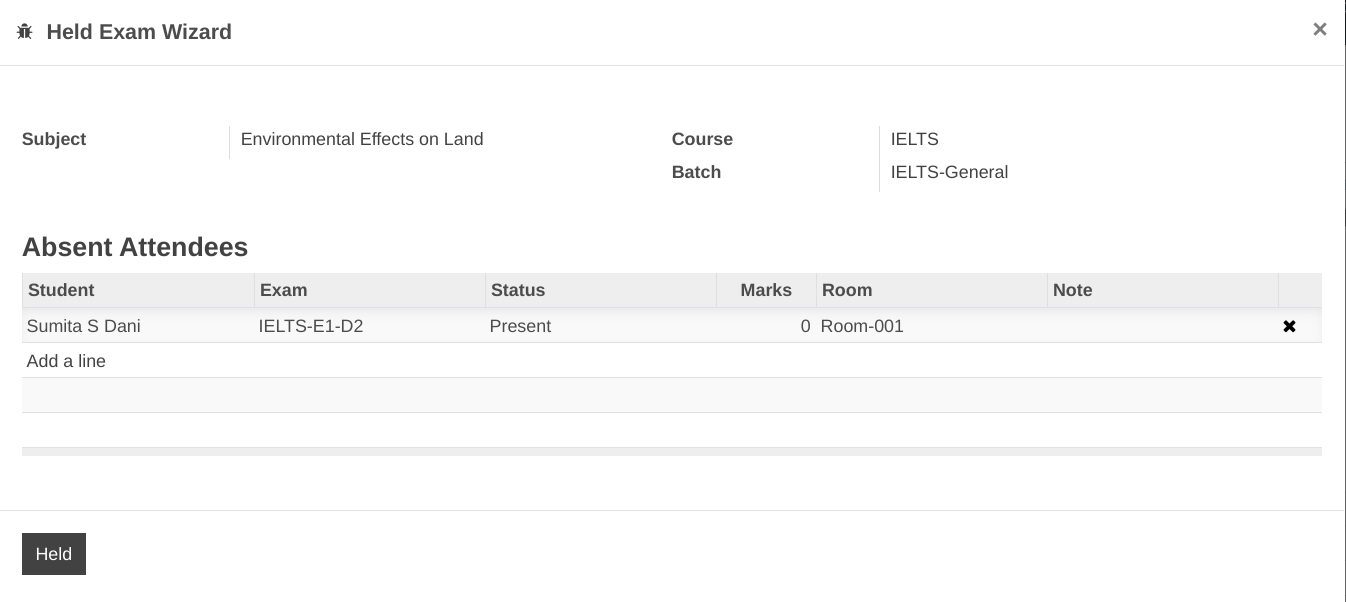Sort by Status column header
Image resolution: width=1346 pixels, height=602 pixels.
tap(600, 290)
